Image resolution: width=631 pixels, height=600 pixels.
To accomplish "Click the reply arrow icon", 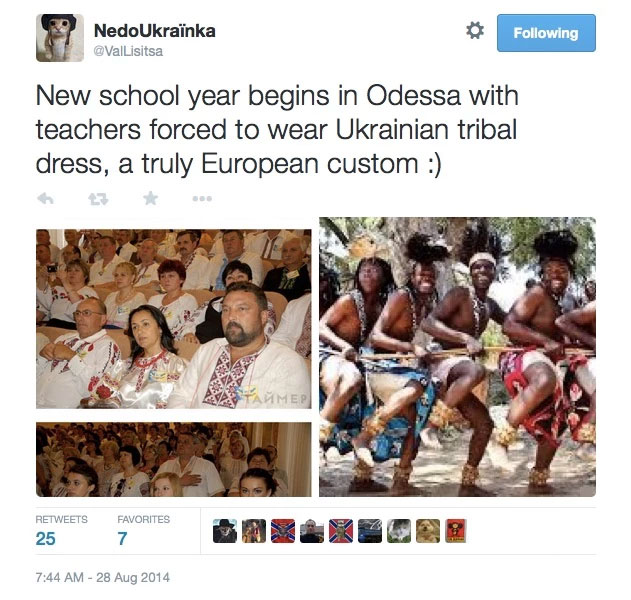I will point(45,198).
